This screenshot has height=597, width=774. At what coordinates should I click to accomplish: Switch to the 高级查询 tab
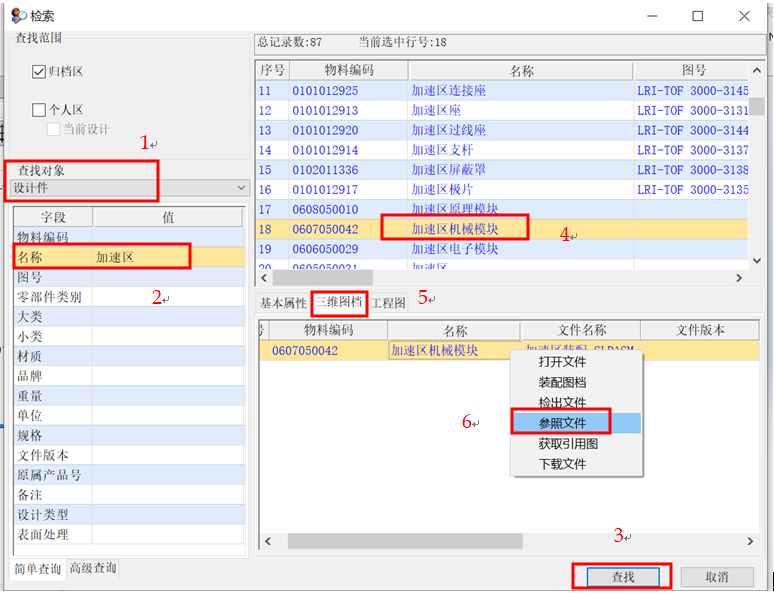tap(93, 569)
